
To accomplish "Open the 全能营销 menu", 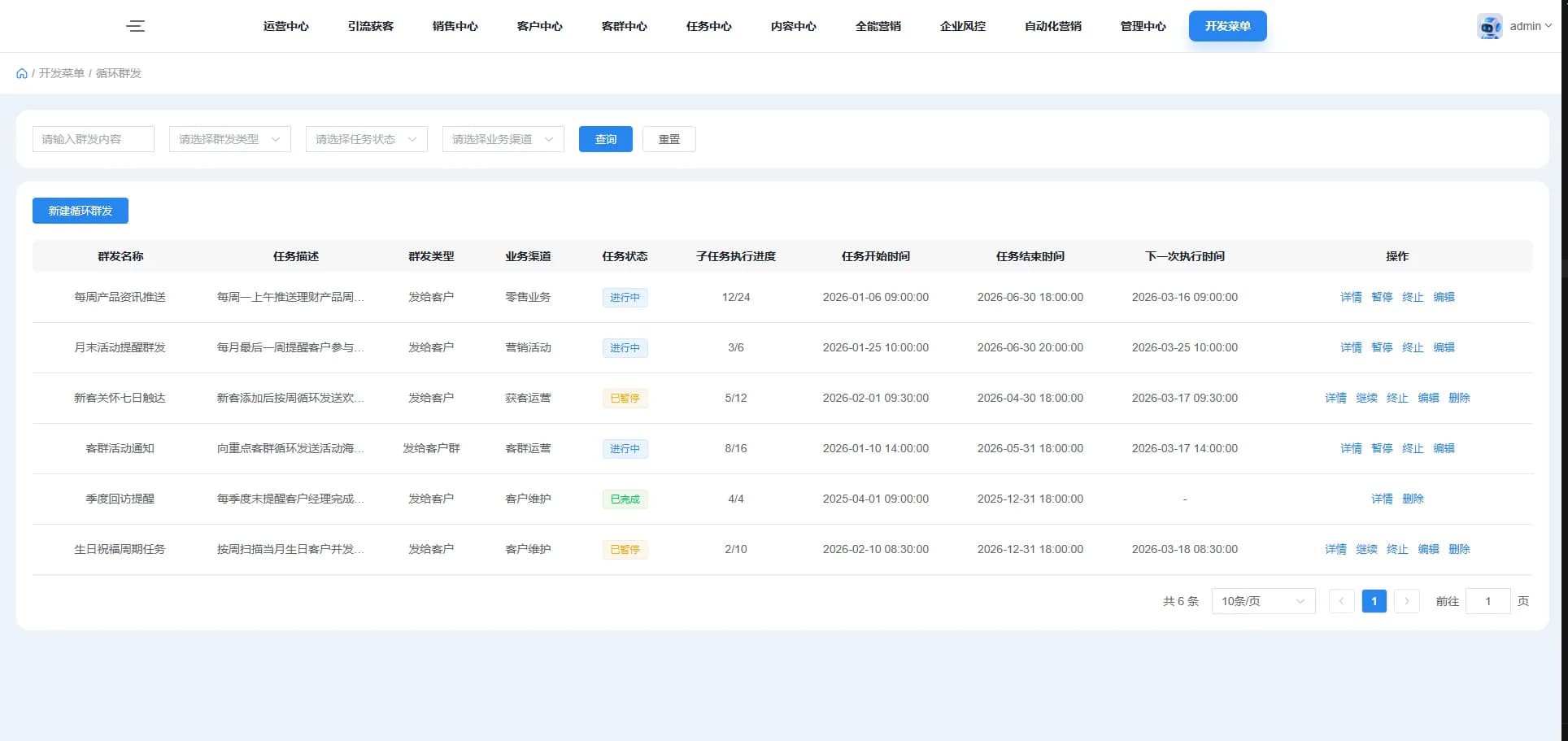I will coord(878,26).
